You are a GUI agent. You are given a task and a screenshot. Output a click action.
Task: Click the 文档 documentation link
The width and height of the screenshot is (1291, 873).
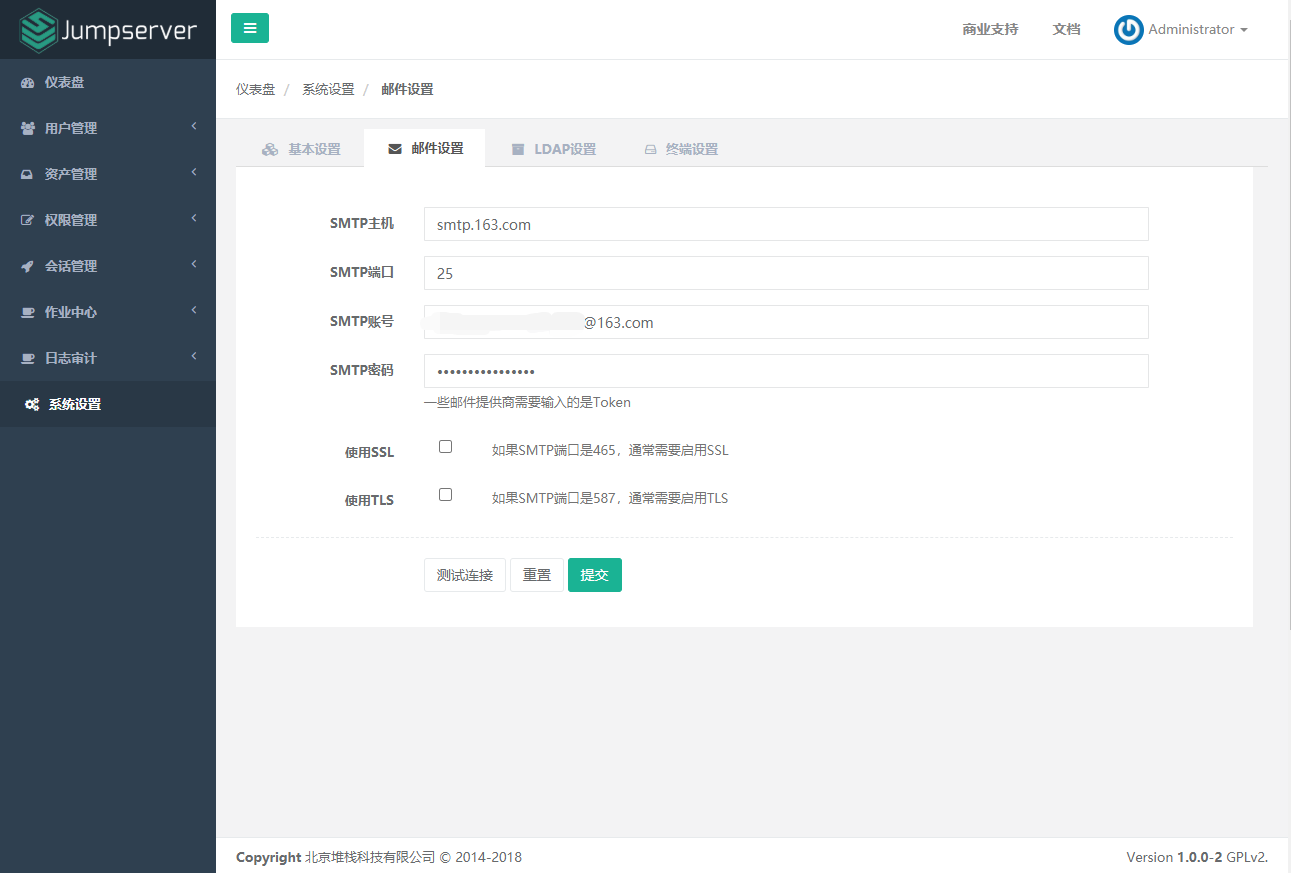[1066, 29]
